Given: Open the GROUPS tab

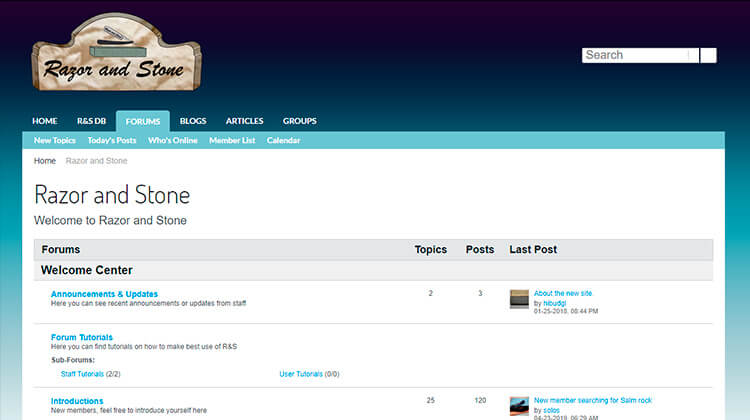Looking at the screenshot, I should coord(299,121).
